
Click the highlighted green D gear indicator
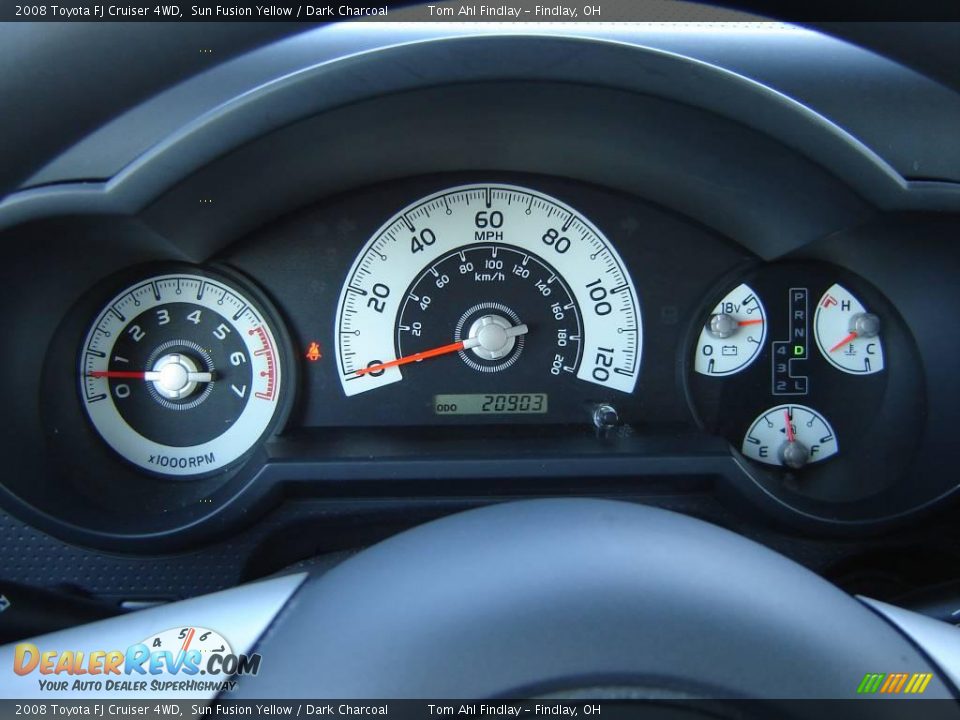click(798, 350)
